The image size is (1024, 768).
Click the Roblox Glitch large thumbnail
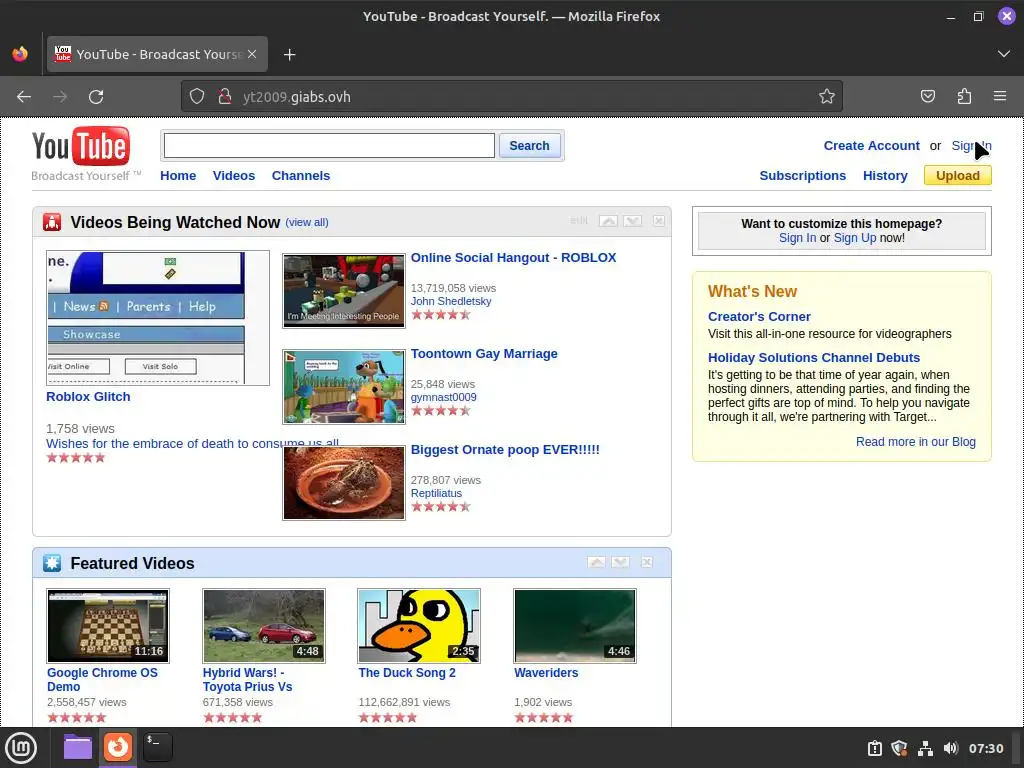[x=158, y=318]
